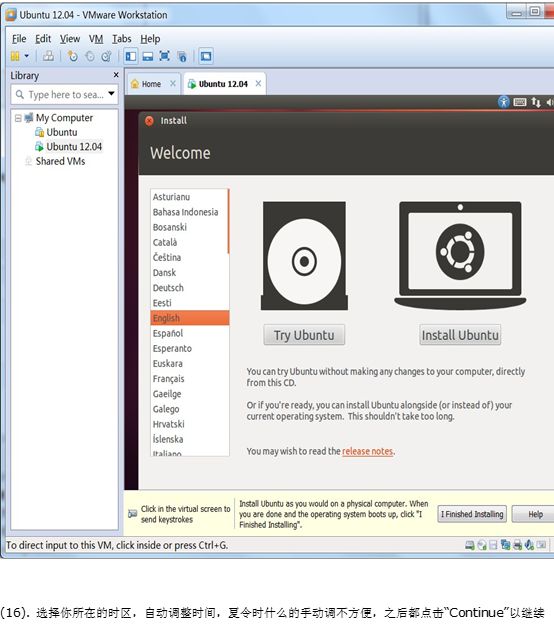Viewport: 554px width, 624px height.
Task: Click the language list scrollbar
Action: 228,221
